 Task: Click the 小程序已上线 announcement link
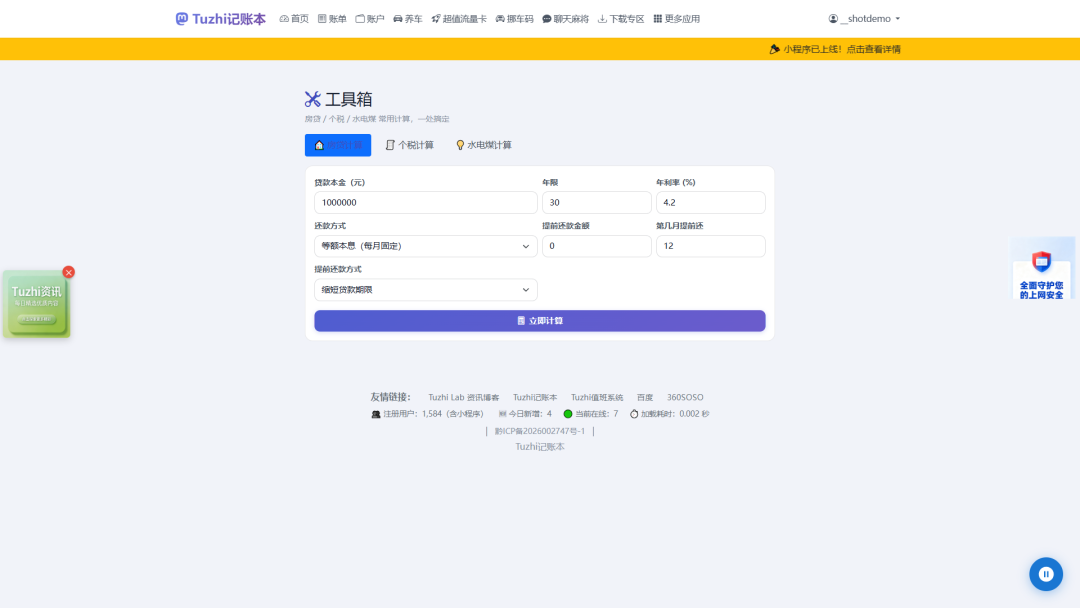click(x=835, y=49)
